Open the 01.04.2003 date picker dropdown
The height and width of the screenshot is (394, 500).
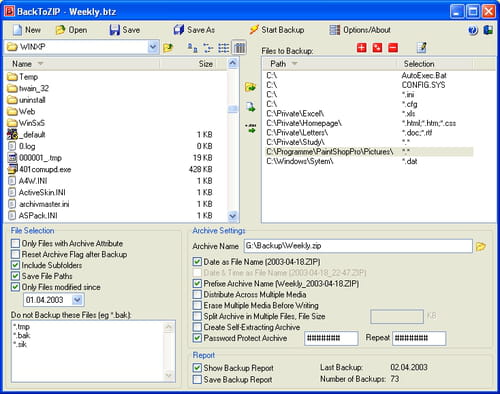click(x=77, y=300)
